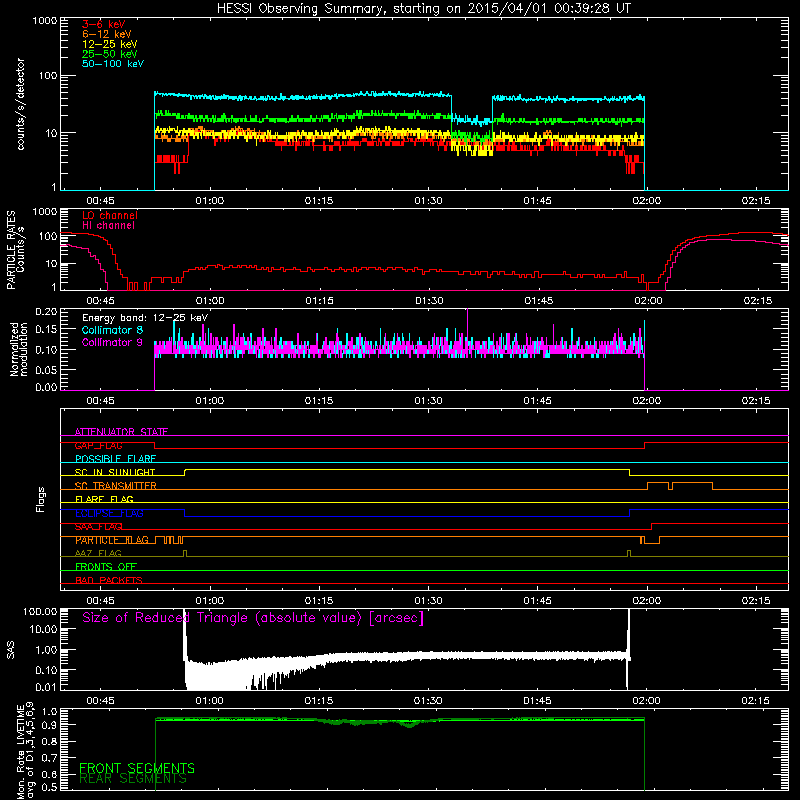Click the 0.15 tick of the modulation plot

pyautogui.click(x=46, y=330)
